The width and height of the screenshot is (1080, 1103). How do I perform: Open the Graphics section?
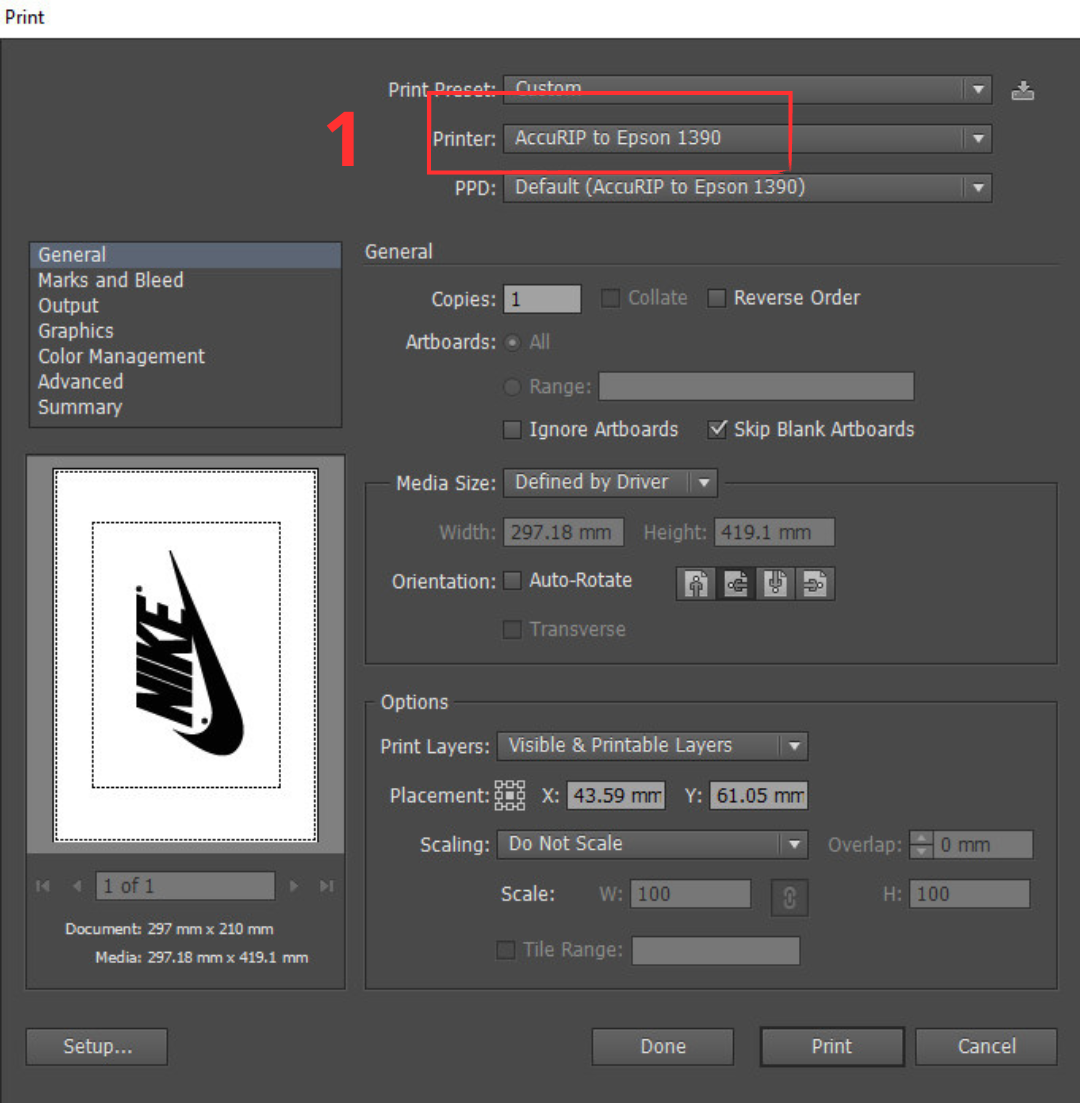pyautogui.click(x=186, y=331)
